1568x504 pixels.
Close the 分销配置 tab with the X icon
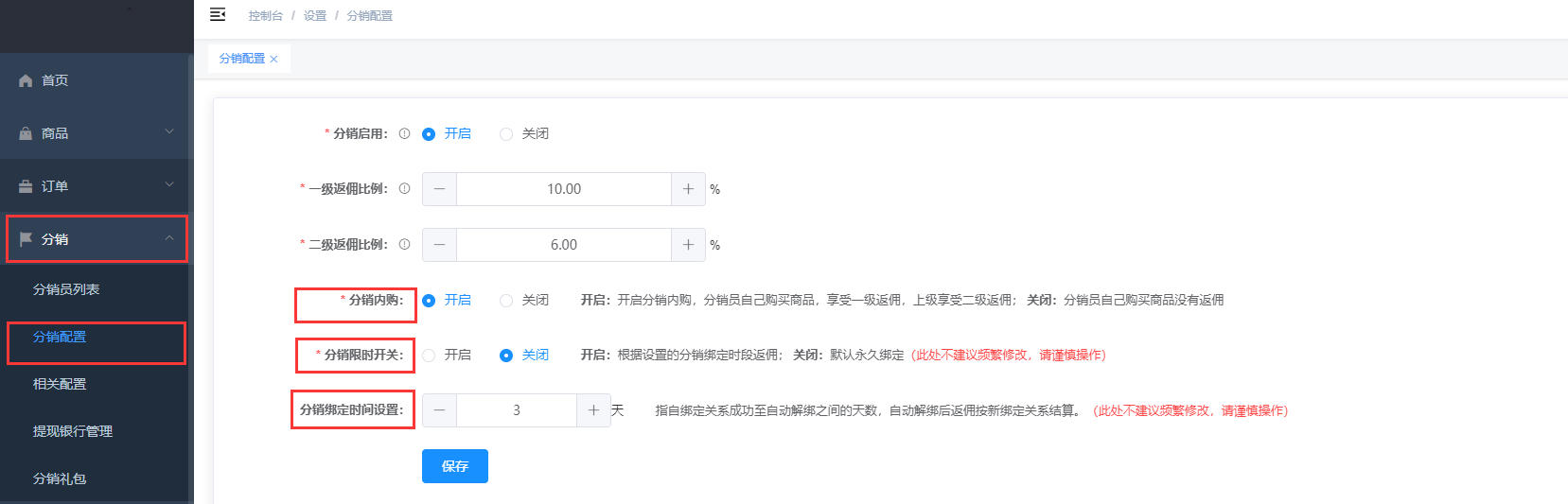pos(273,59)
